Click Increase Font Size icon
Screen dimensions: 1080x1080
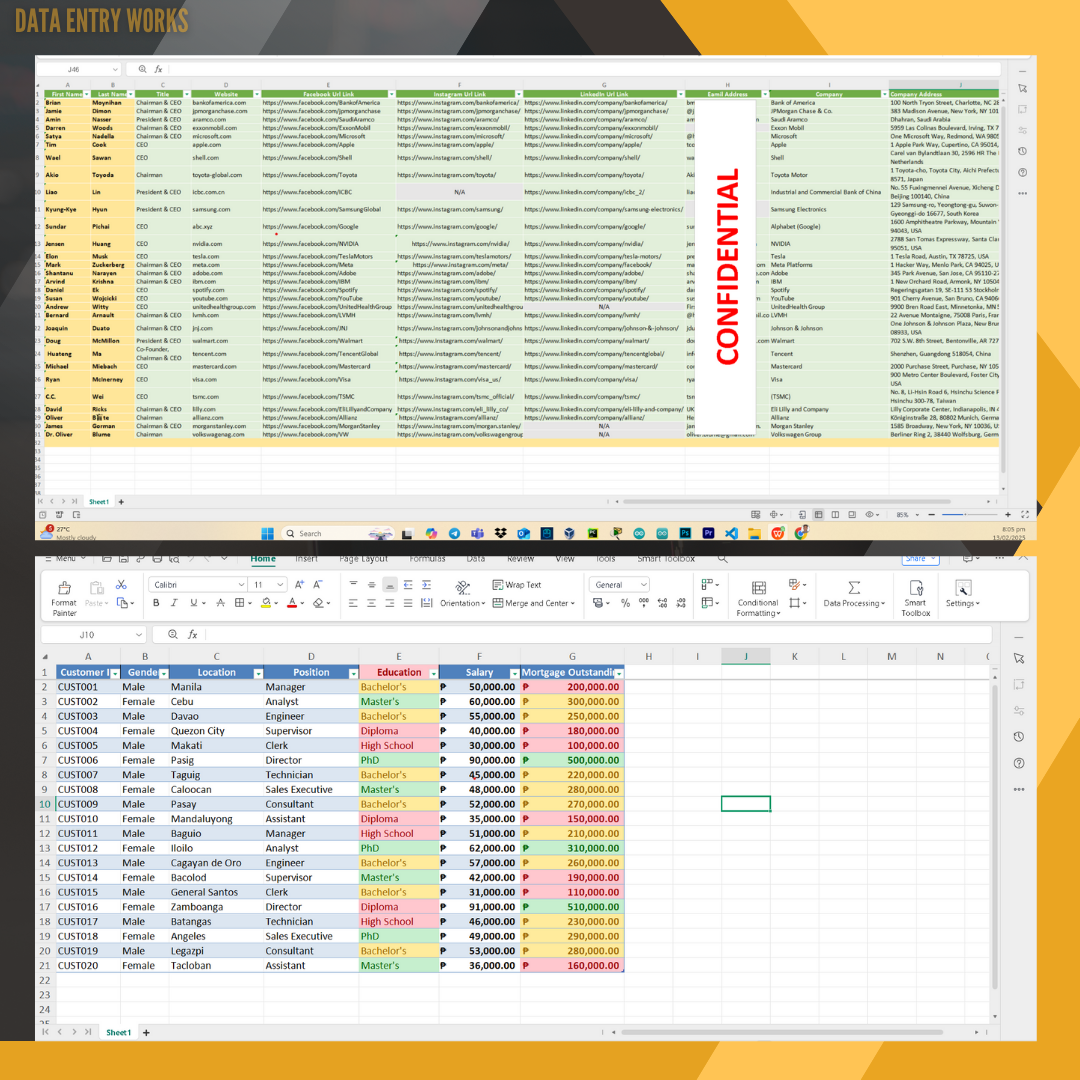point(300,584)
